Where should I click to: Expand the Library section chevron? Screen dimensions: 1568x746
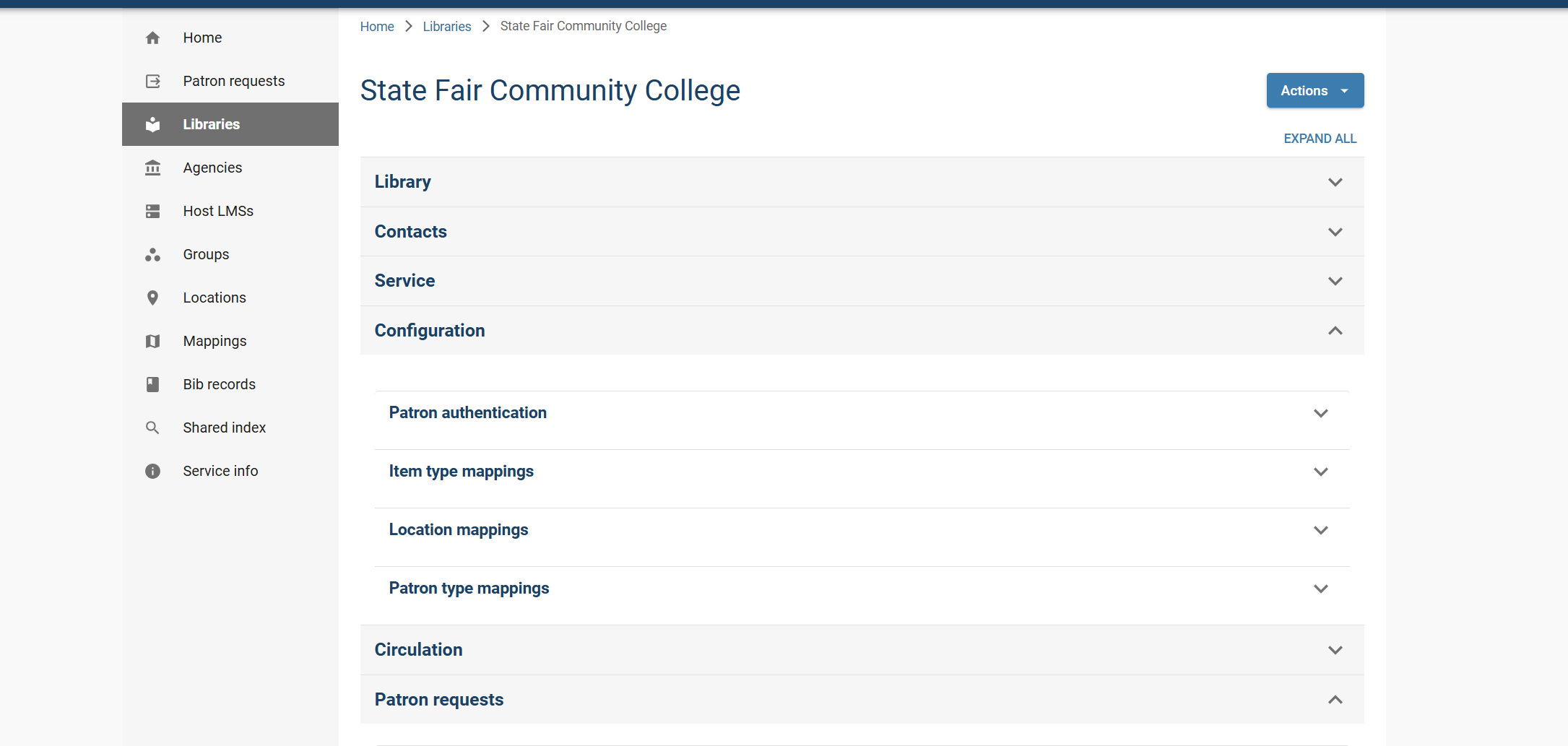1335,182
